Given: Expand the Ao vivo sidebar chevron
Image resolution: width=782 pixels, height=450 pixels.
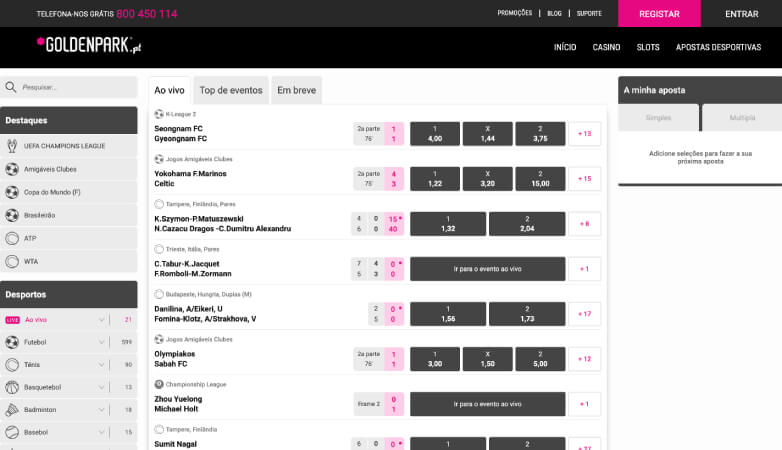Looking at the screenshot, I should tap(101, 320).
